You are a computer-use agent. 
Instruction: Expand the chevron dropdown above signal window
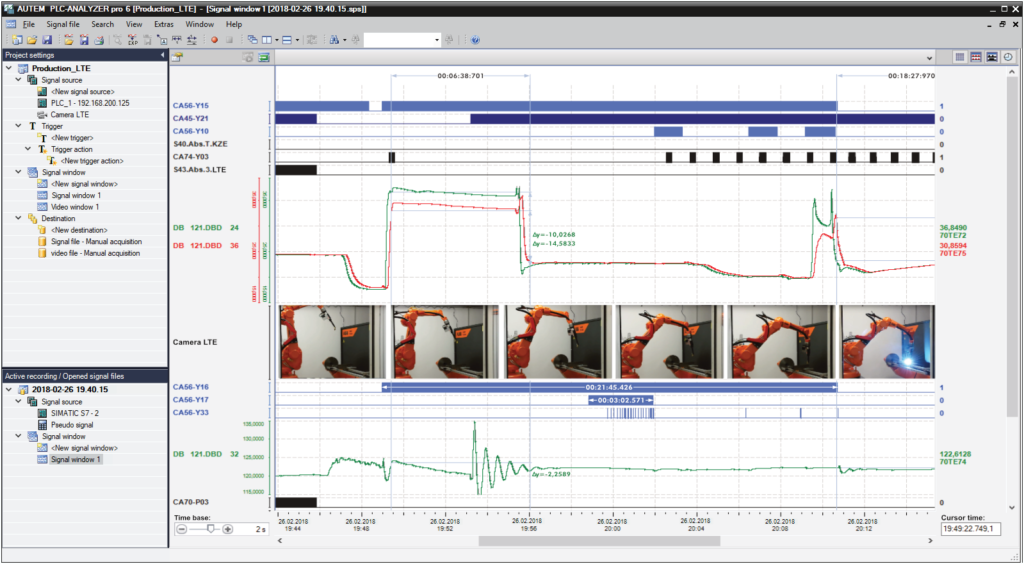coord(930,57)
